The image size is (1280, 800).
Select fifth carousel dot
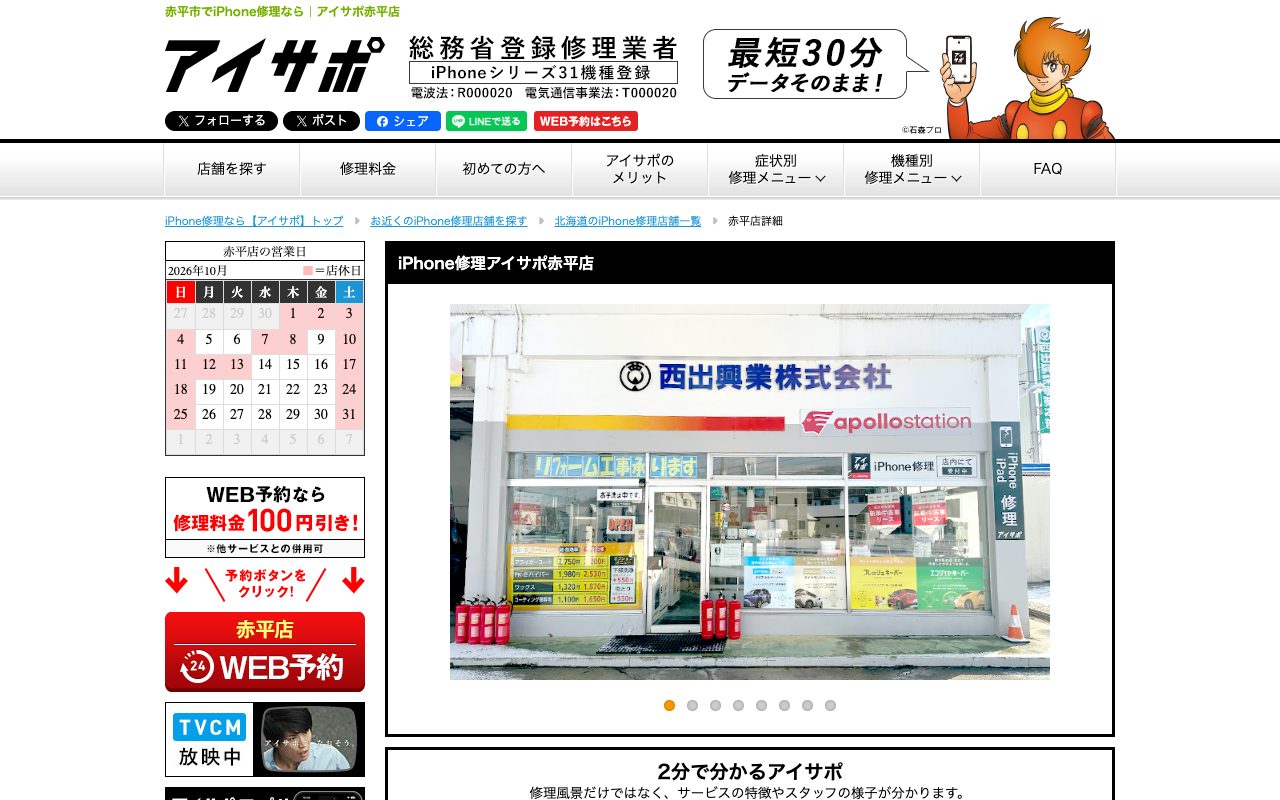click(761, 705)
